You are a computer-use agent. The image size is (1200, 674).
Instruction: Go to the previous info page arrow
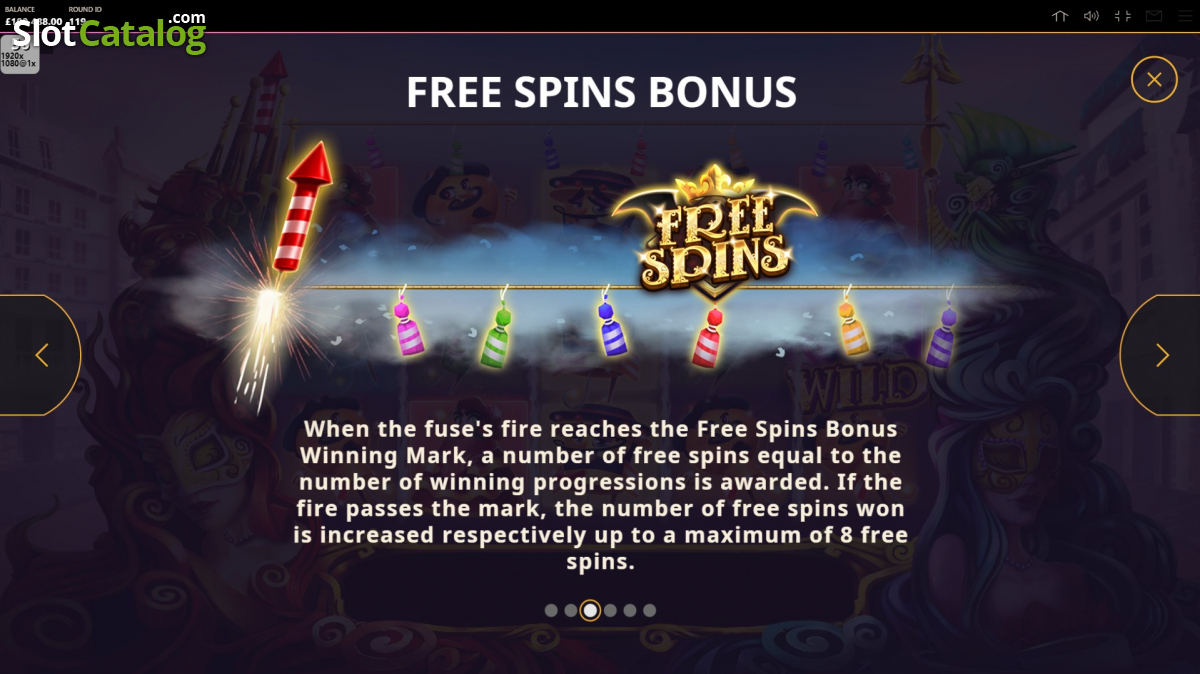[41, 355]
